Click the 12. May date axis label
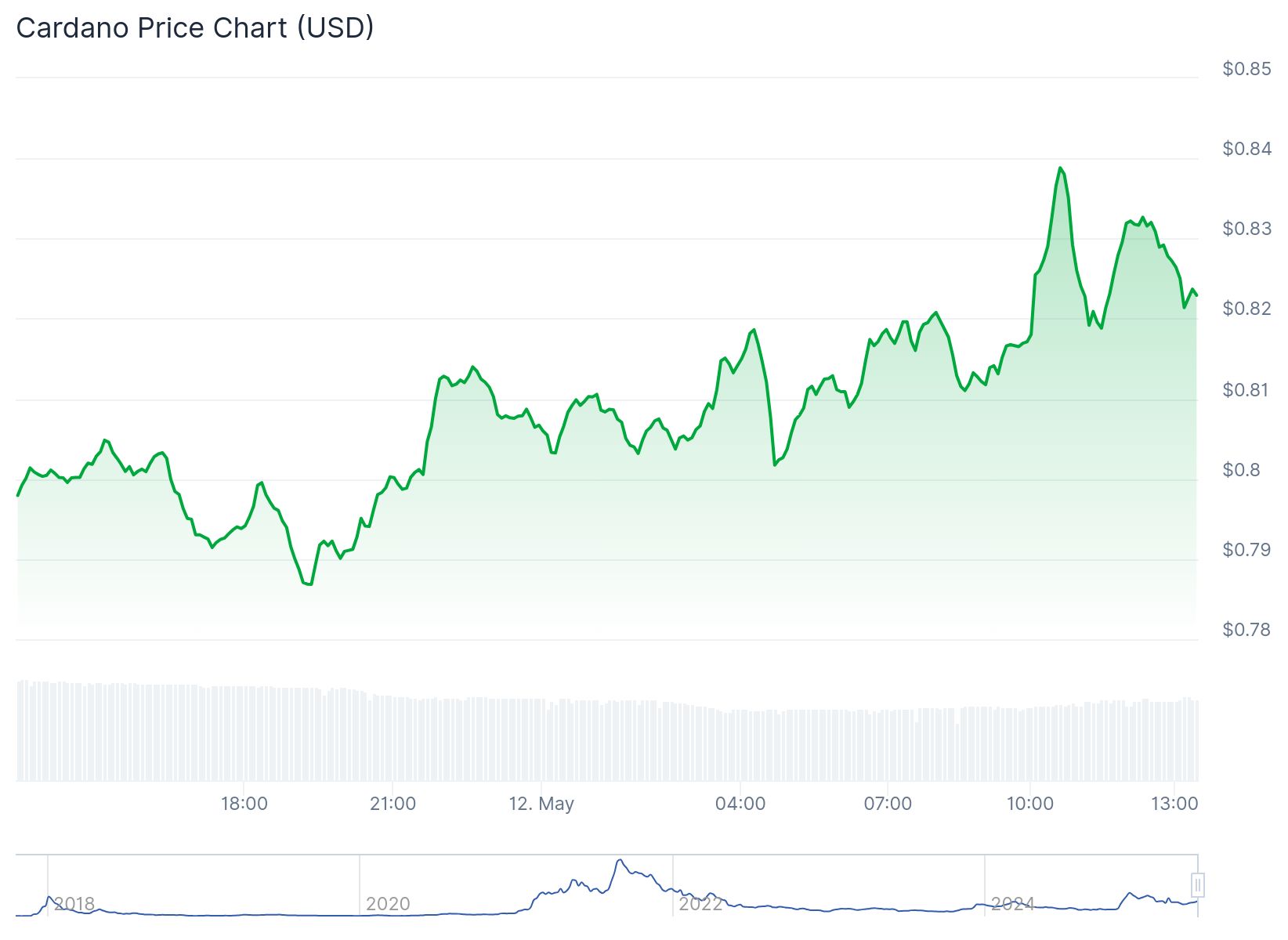The image size is (1288, 940). pyautogui.click(x=541, y=804)
